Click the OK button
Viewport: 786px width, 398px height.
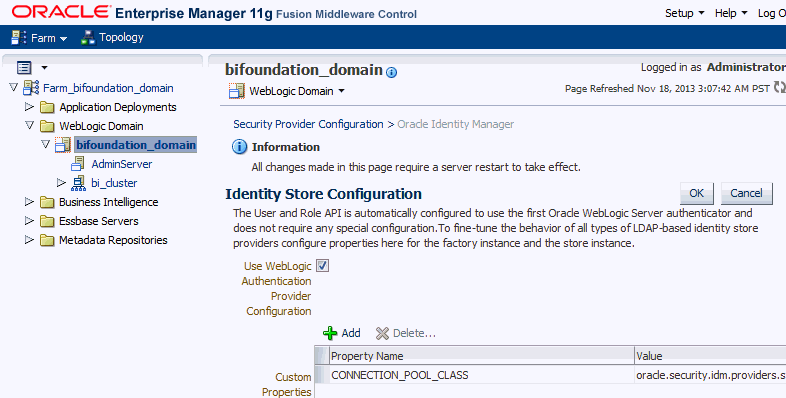pos(697,193)
